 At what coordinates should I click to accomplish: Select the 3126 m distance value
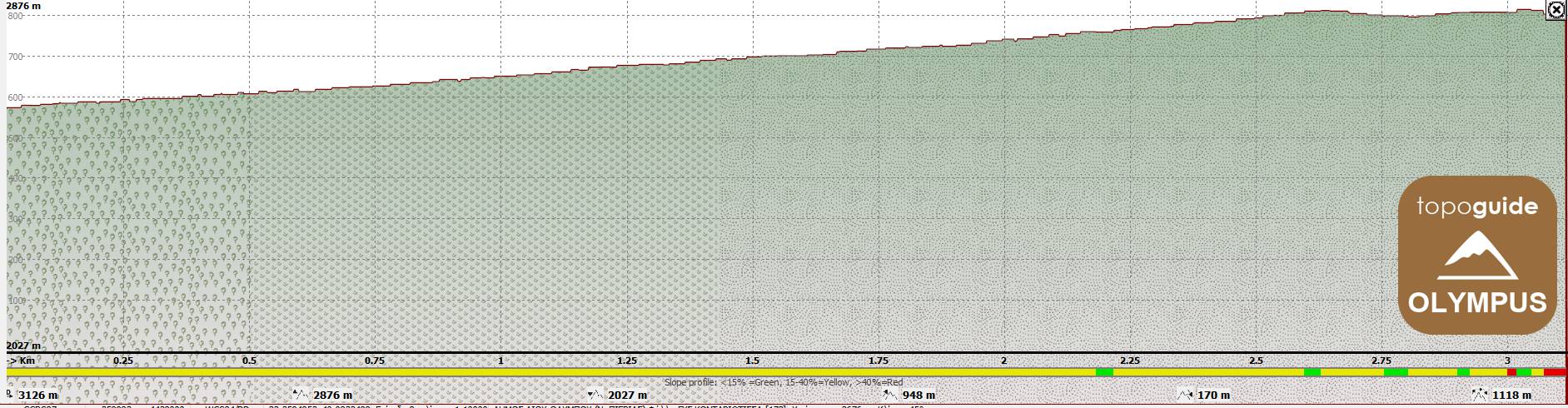[38, 395]
